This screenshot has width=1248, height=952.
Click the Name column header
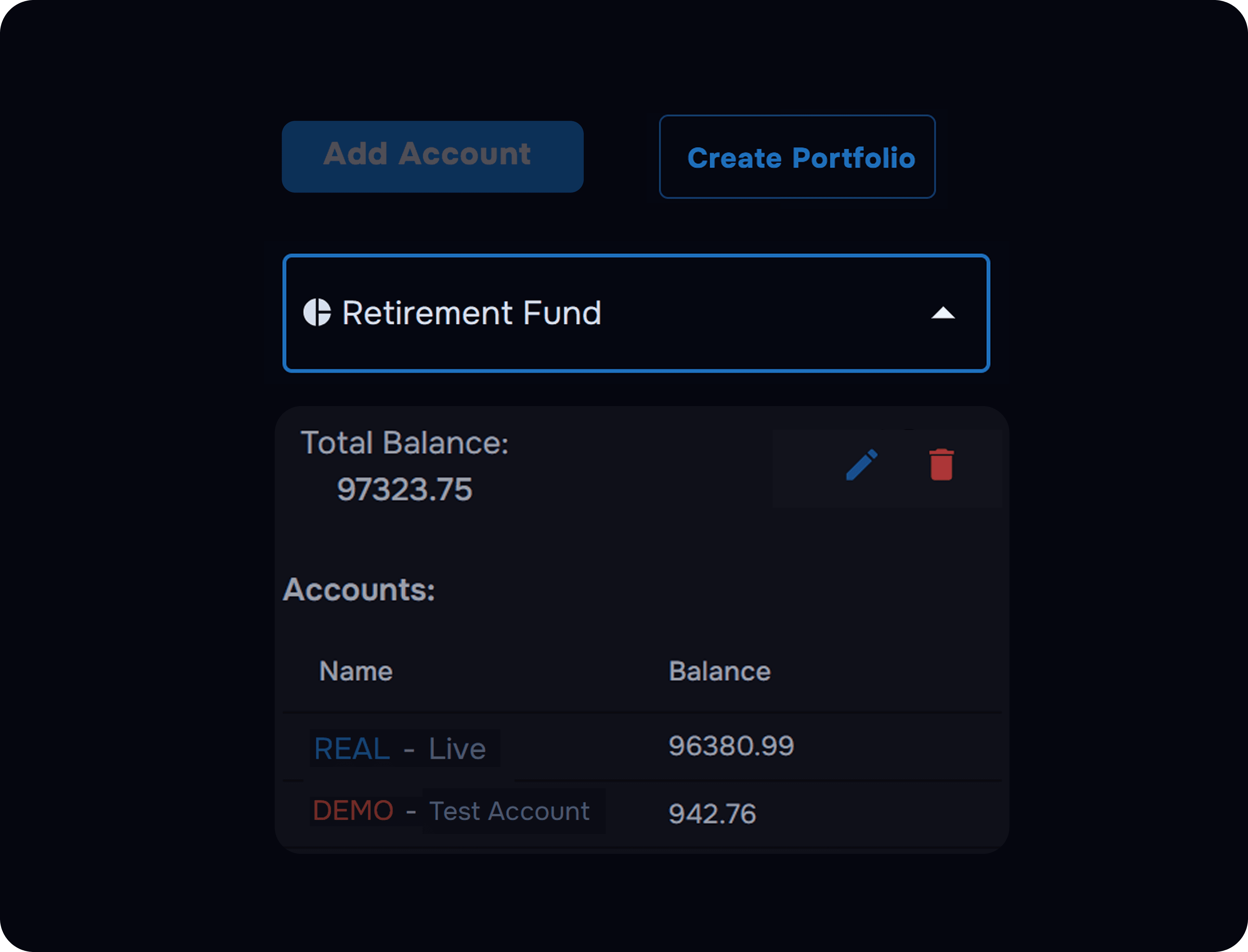[356, 672]
